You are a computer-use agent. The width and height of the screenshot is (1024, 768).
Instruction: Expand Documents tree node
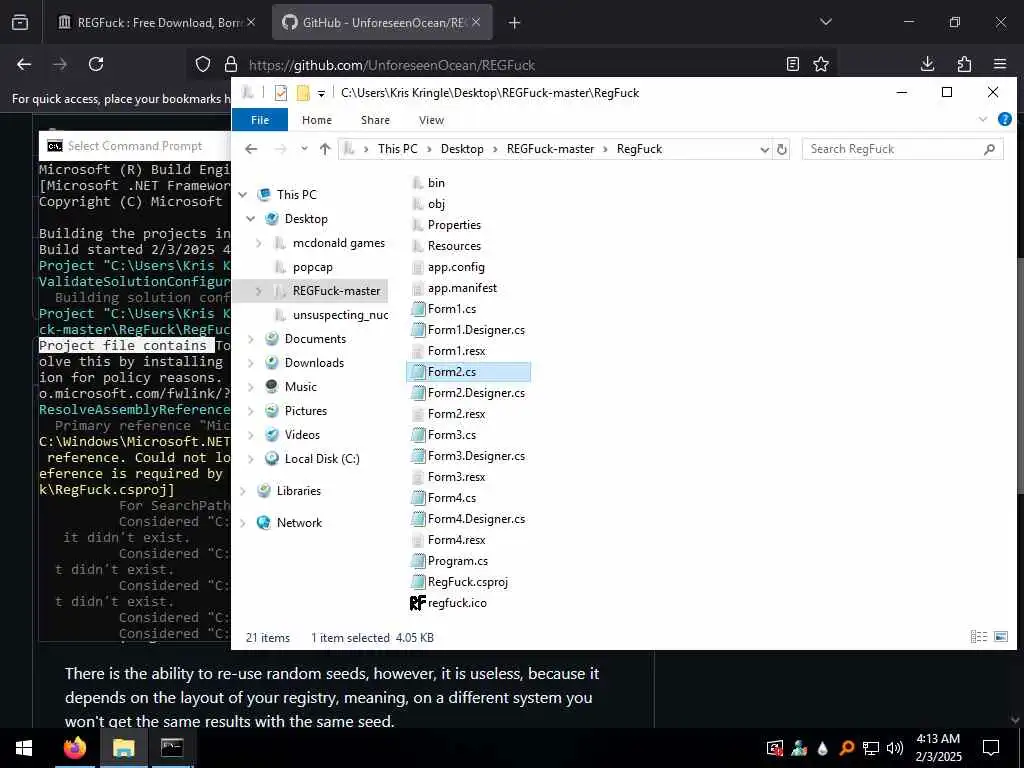click(251, 339)
